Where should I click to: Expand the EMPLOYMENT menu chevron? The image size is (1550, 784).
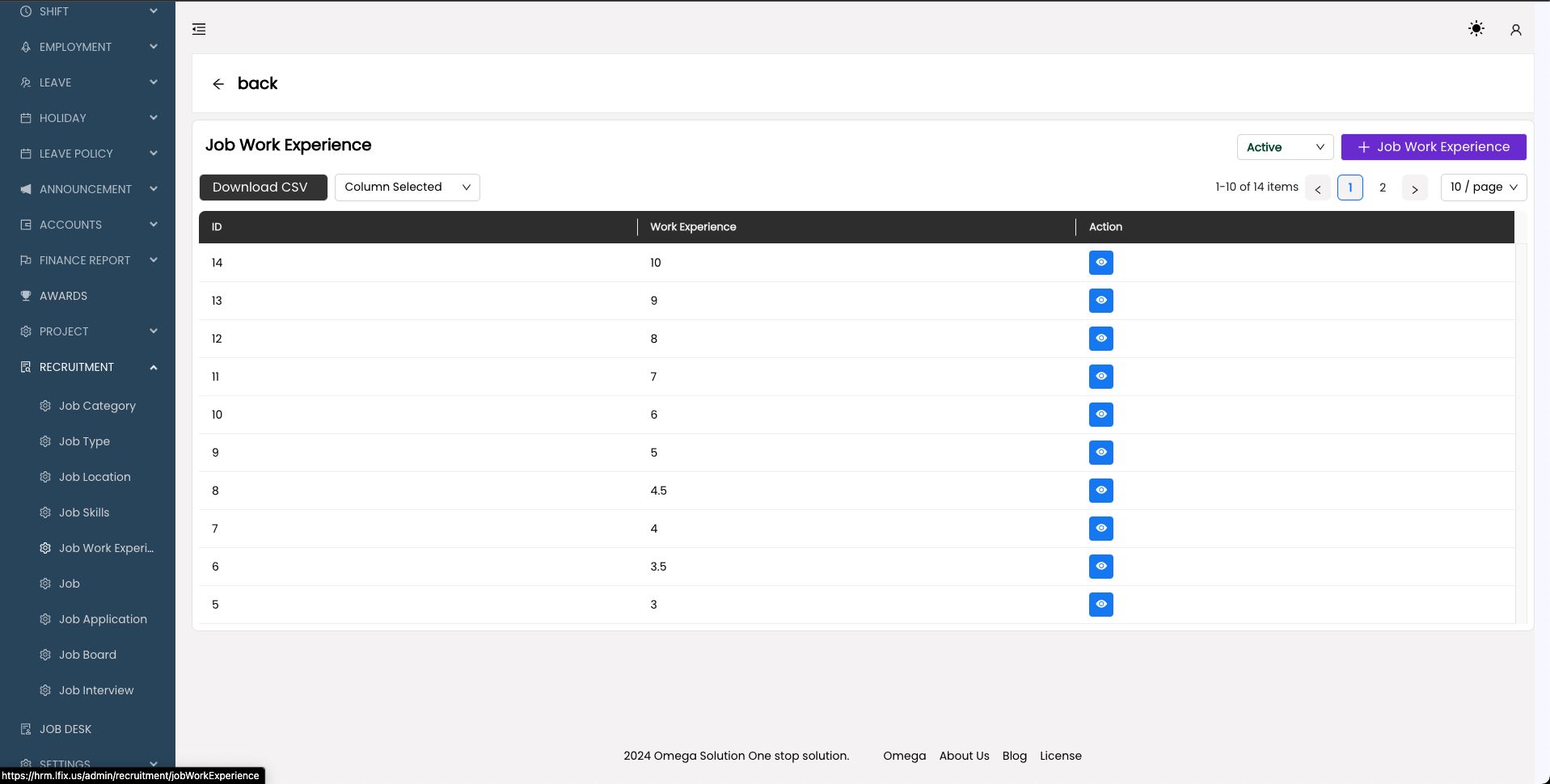[154, 47]
